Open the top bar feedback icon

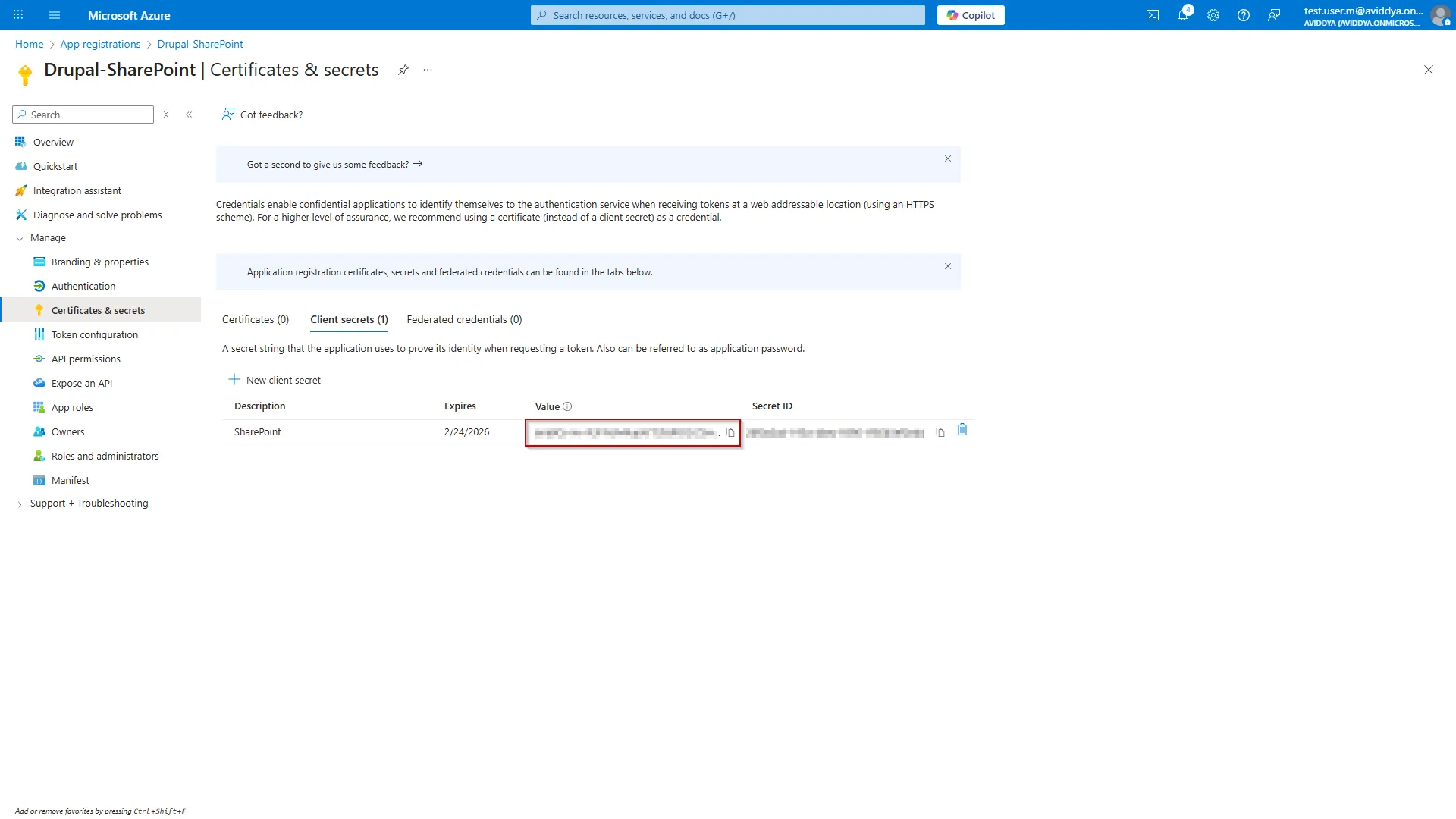pos(1274,15)
